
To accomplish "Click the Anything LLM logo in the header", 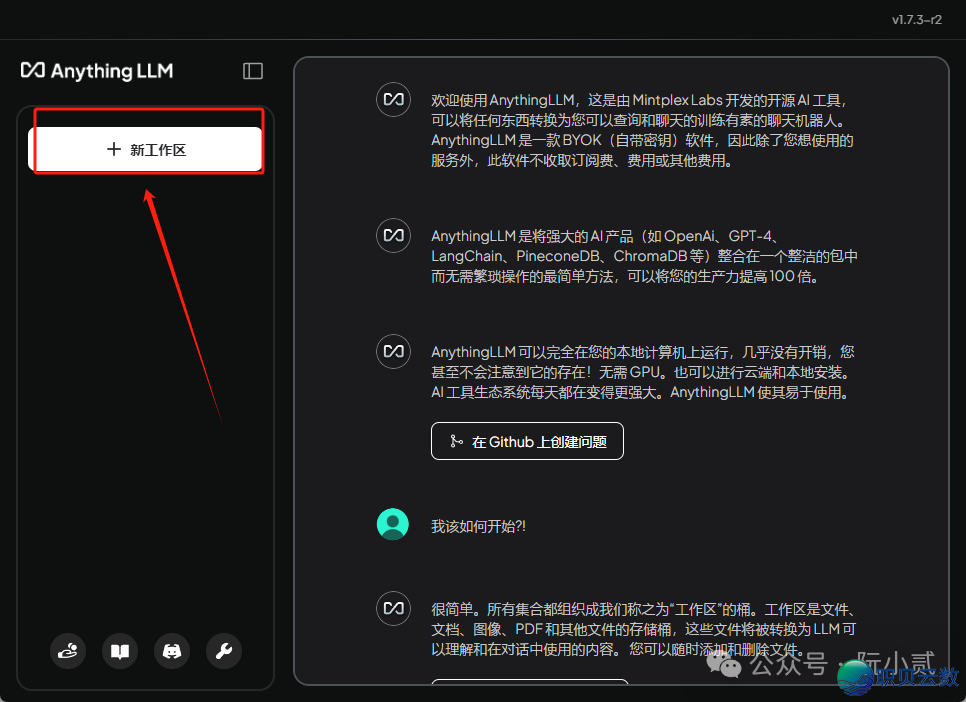I will point(96,70).
